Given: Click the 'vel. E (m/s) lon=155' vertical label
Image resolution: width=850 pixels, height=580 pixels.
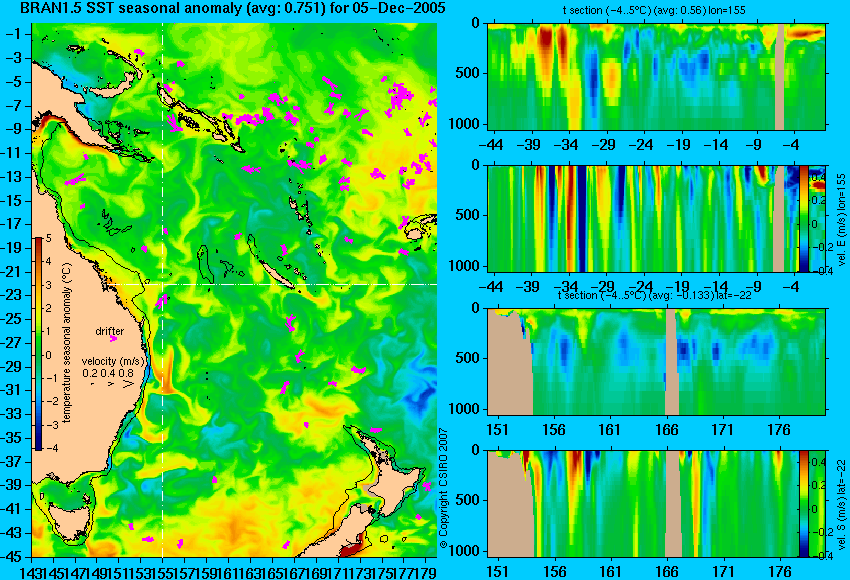Looking at the screenshot, I should 841,221.
